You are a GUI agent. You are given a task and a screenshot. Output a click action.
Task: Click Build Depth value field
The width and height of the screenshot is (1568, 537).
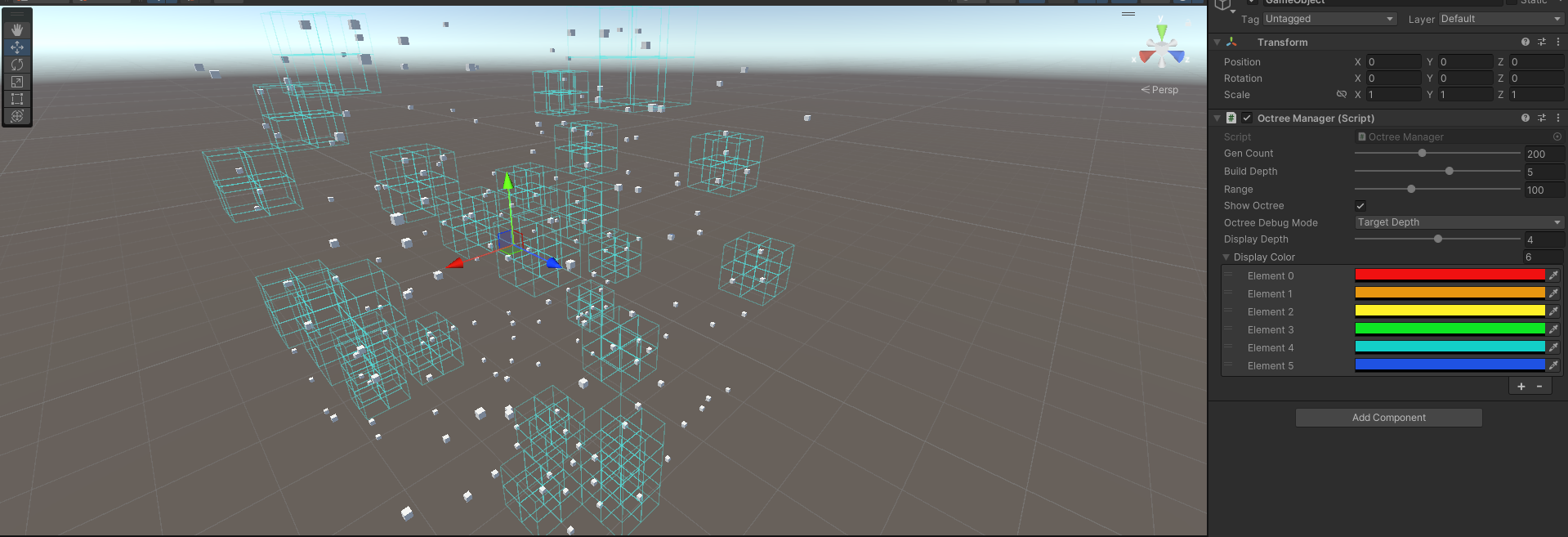pos(1544,172)
